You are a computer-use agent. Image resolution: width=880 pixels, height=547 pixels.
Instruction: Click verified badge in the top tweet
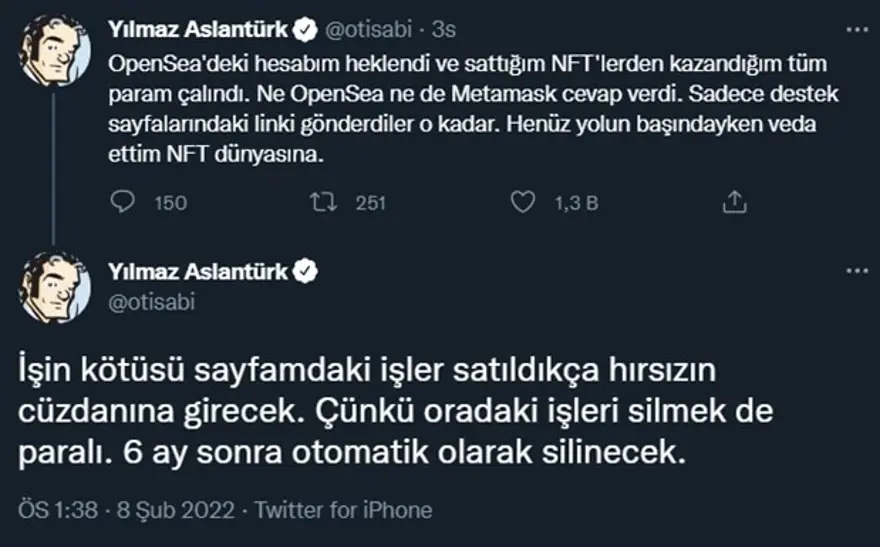pos(307,31)
